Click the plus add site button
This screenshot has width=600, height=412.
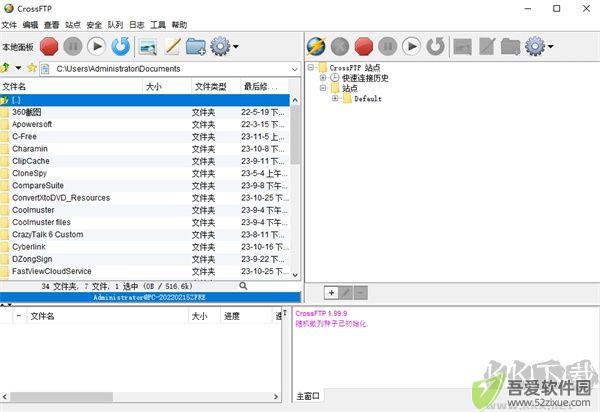331,293
